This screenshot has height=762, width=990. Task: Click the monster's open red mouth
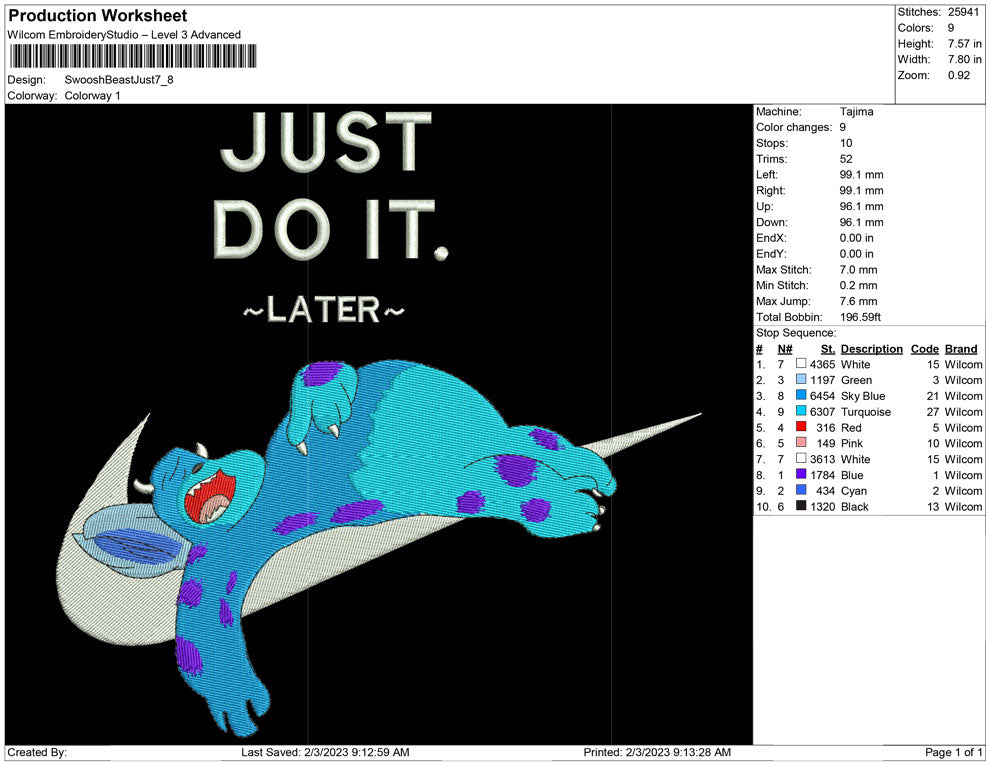point(210,497)
